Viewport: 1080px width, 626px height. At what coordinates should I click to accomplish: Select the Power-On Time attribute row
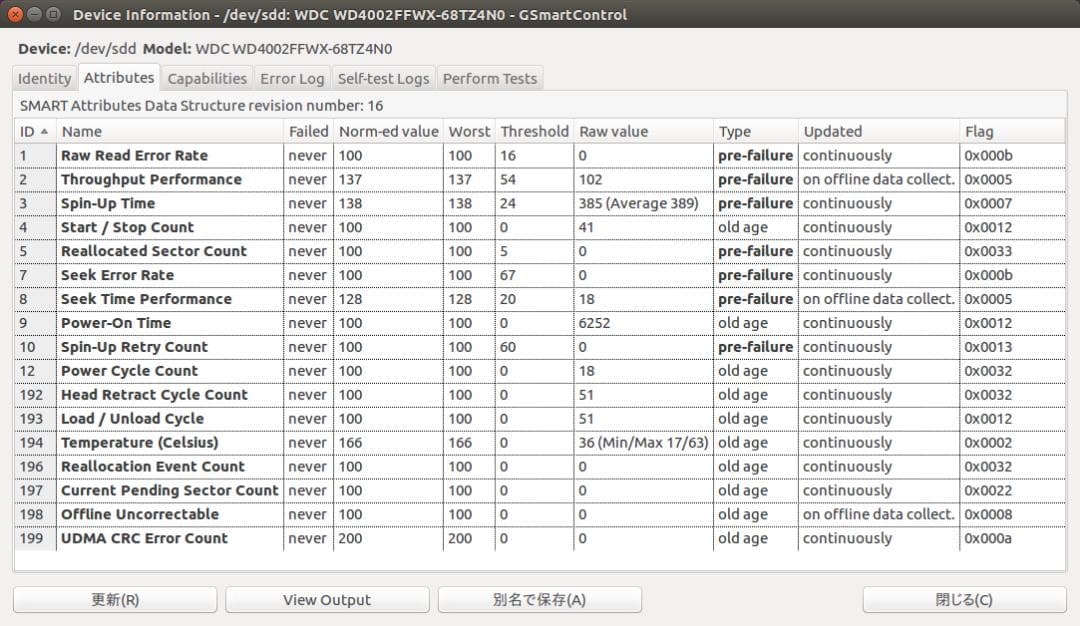click(x=116, y=324)
